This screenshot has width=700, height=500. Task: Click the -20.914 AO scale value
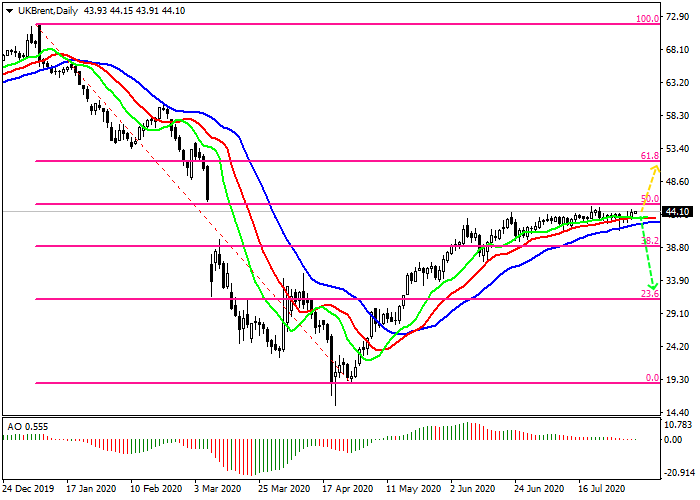679,473
